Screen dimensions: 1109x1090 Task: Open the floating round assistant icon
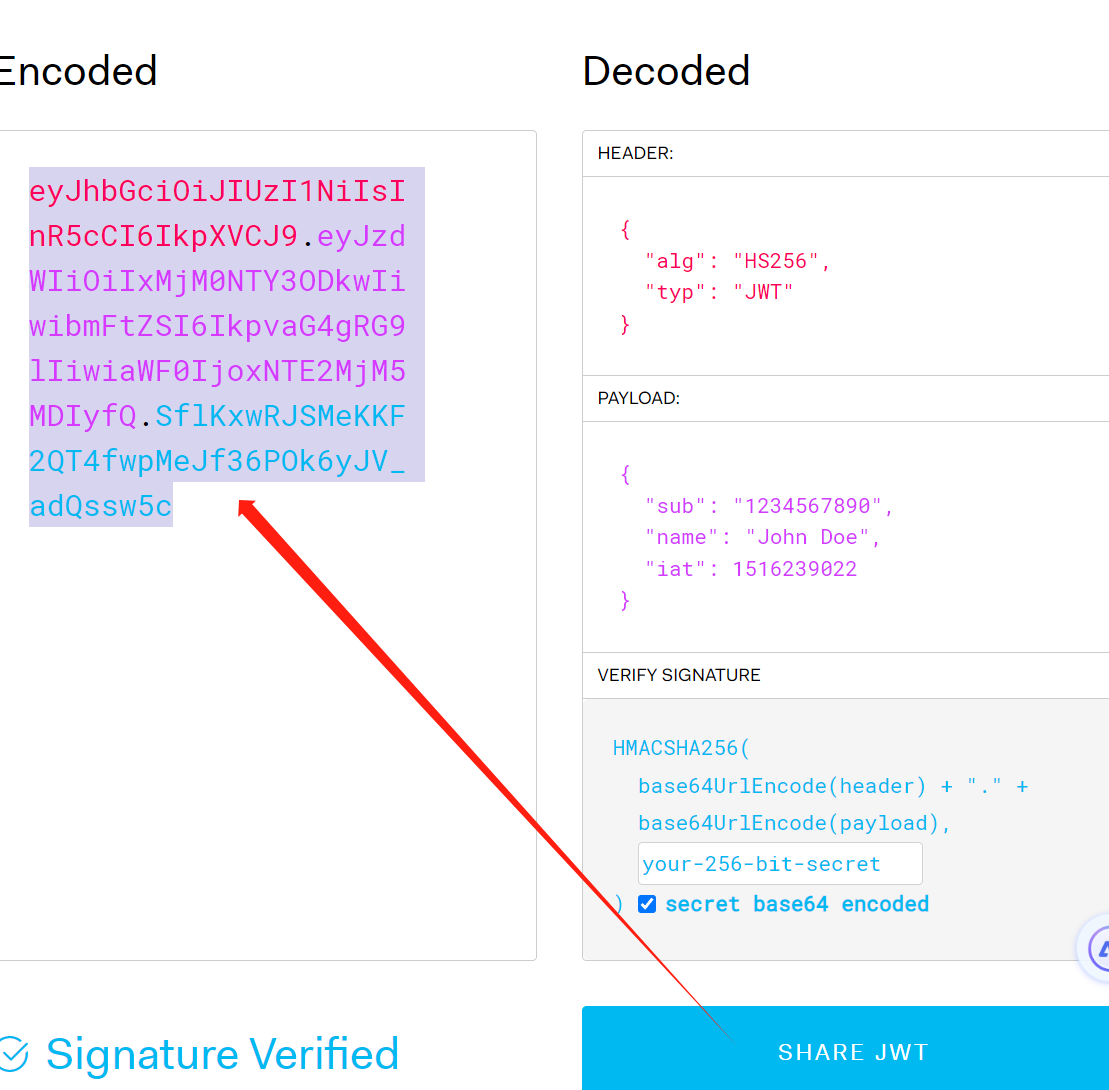1095,948
